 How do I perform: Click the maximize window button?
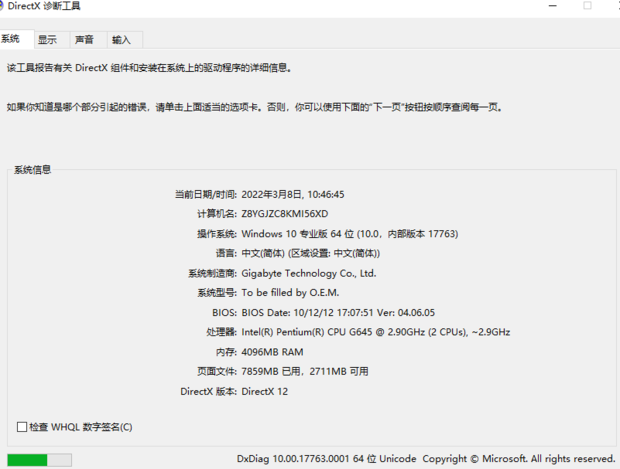tap(588, 6)
